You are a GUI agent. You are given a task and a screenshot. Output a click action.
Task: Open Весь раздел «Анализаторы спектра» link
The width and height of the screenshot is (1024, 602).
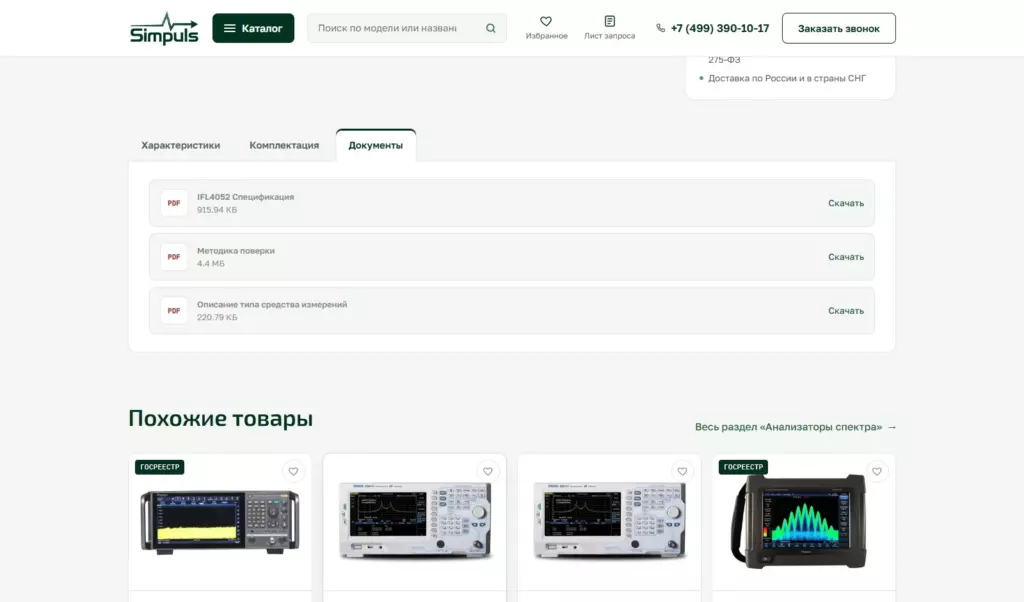click(x=795, y=426)
